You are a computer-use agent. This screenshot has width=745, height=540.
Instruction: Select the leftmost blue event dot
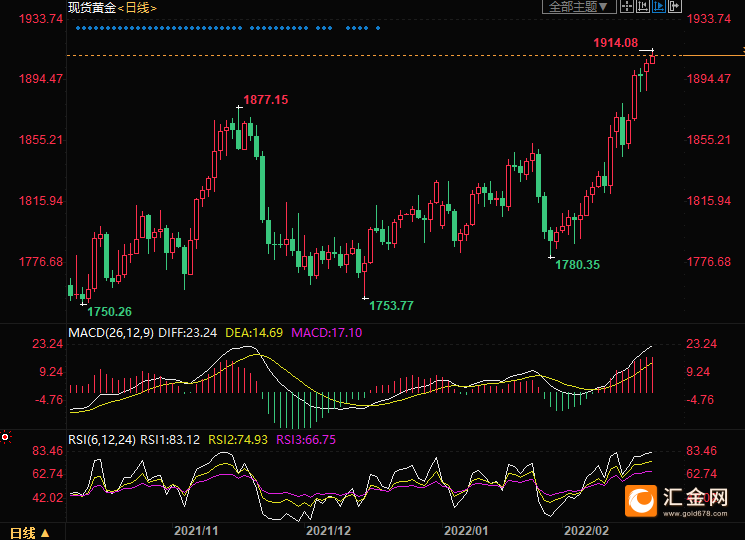point(77,28)
